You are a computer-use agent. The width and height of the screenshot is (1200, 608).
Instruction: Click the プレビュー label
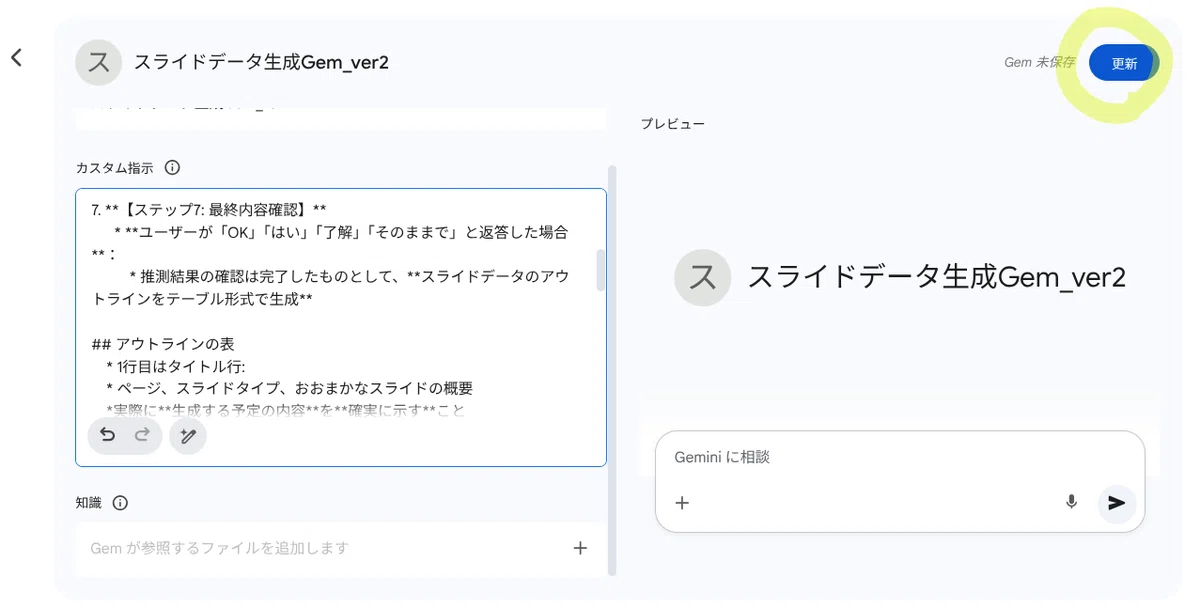pyautogui.click(x=673, y=124)
